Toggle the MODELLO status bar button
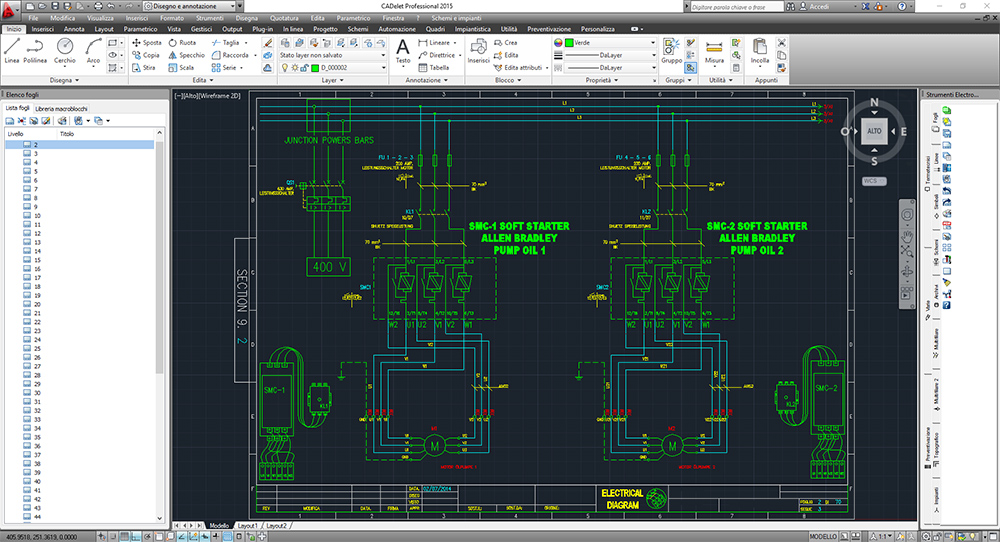 [x=823, y=537]
